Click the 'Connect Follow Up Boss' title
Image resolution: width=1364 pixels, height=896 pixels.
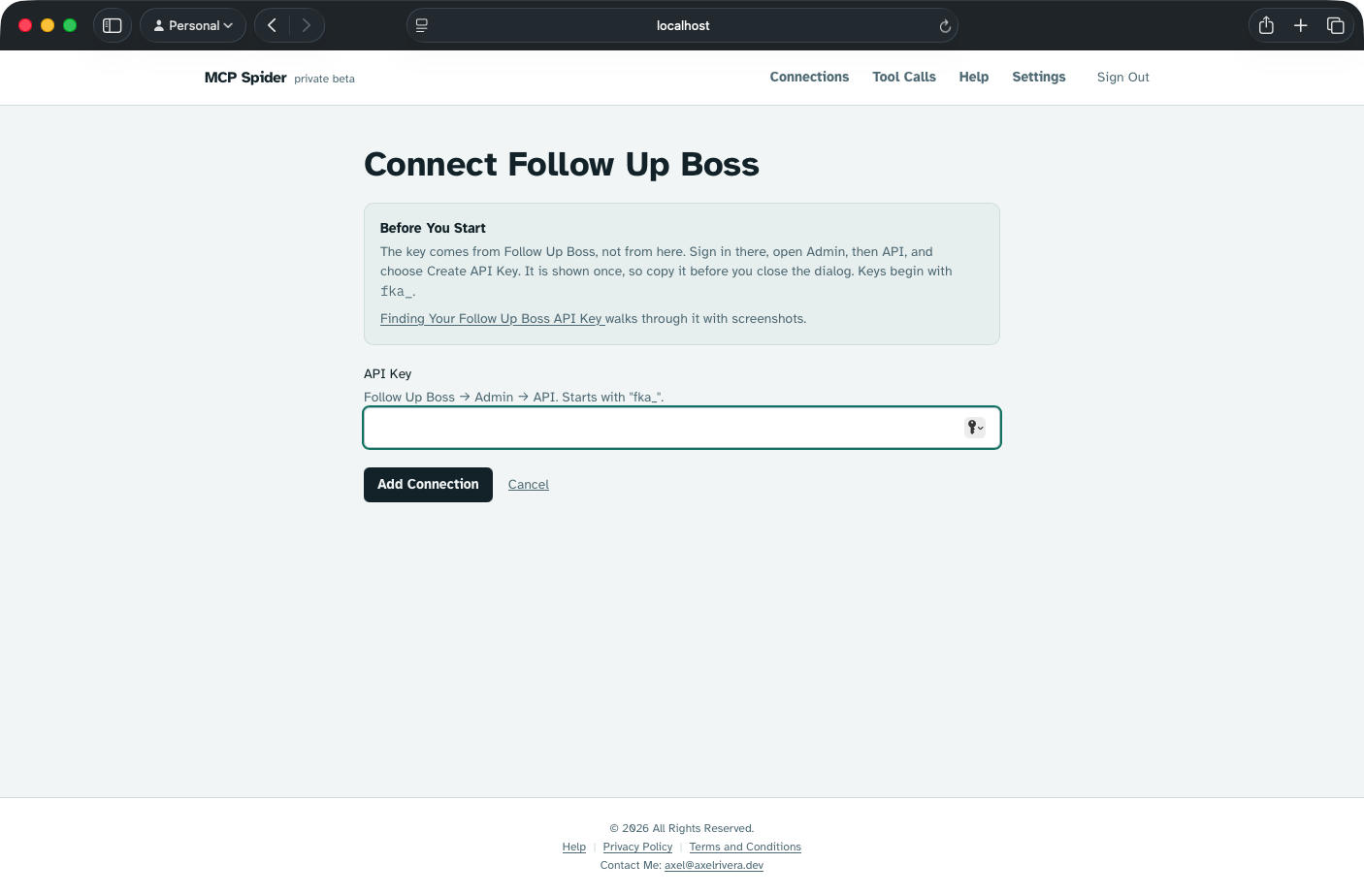562,164
